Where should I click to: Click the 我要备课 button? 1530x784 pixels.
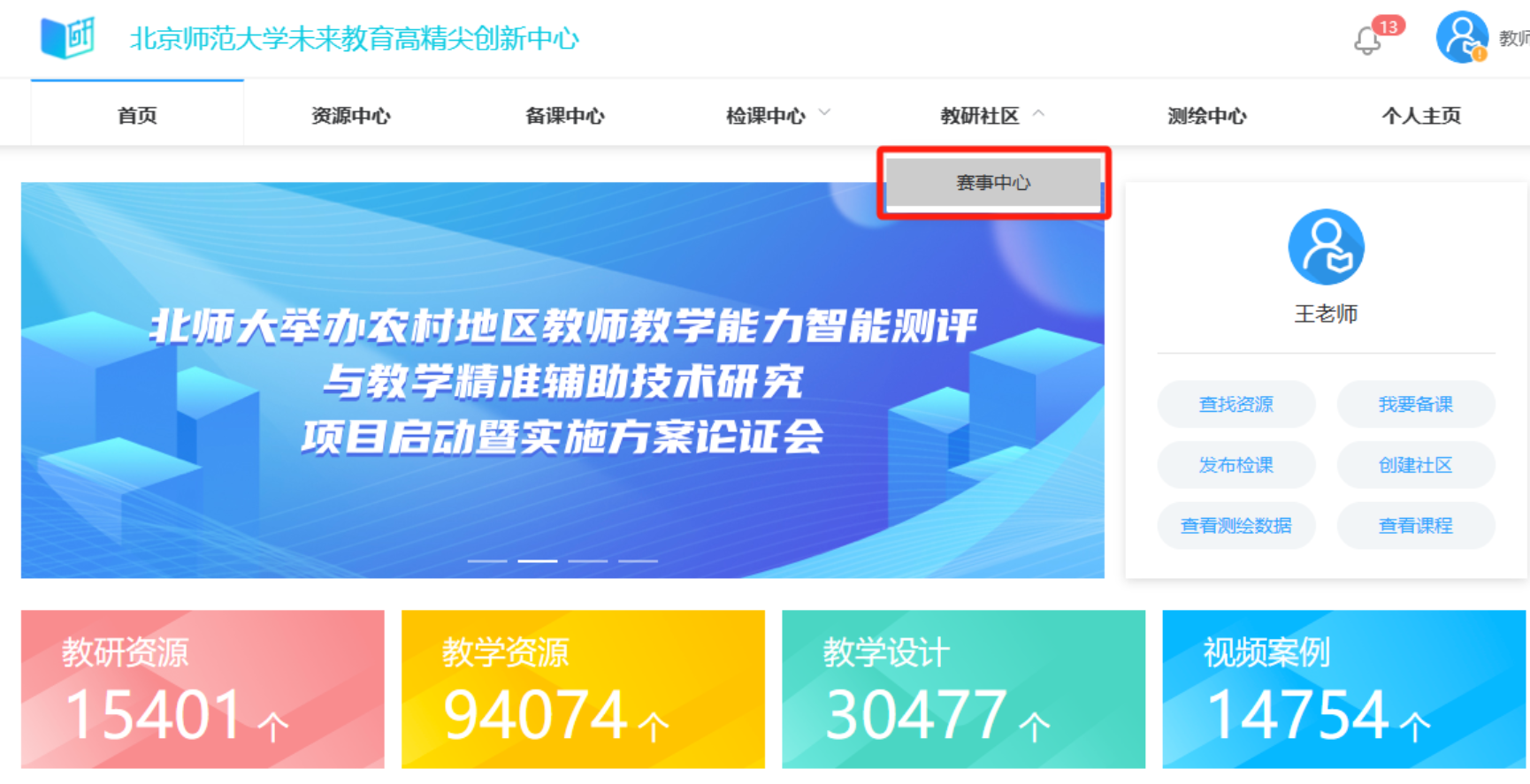click(x=1415, y=404)
